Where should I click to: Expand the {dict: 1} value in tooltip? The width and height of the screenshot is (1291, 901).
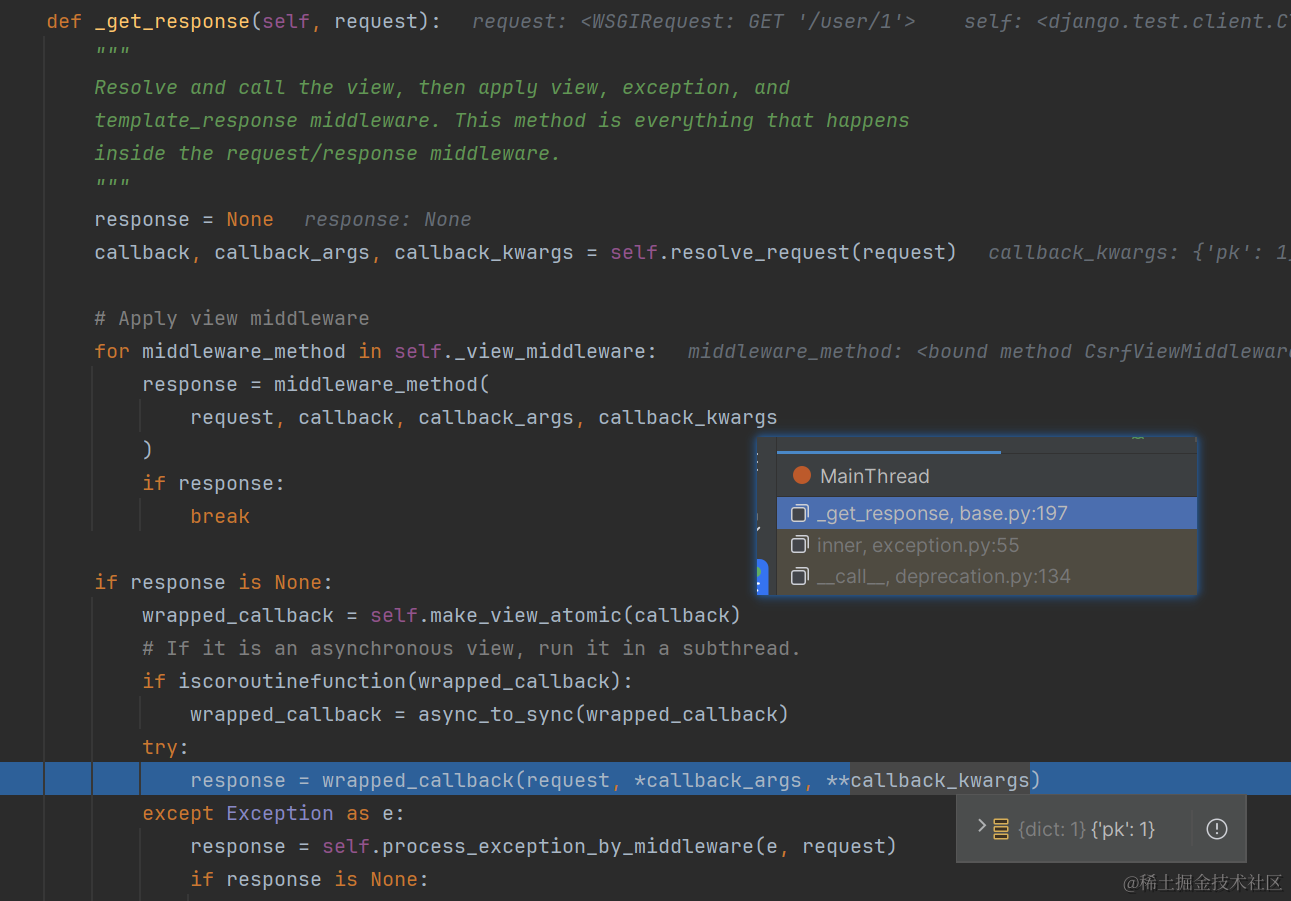click(x=981, y=827)
